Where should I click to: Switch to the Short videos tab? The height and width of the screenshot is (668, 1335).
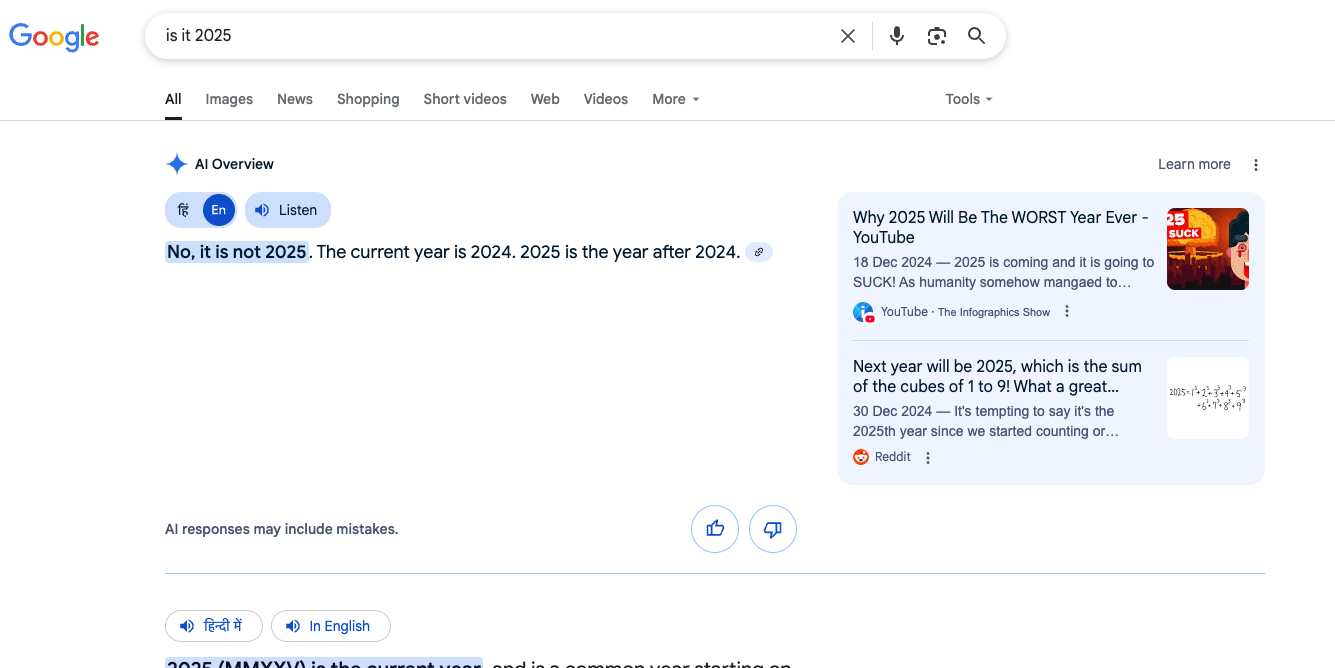(x=465, y=99)
